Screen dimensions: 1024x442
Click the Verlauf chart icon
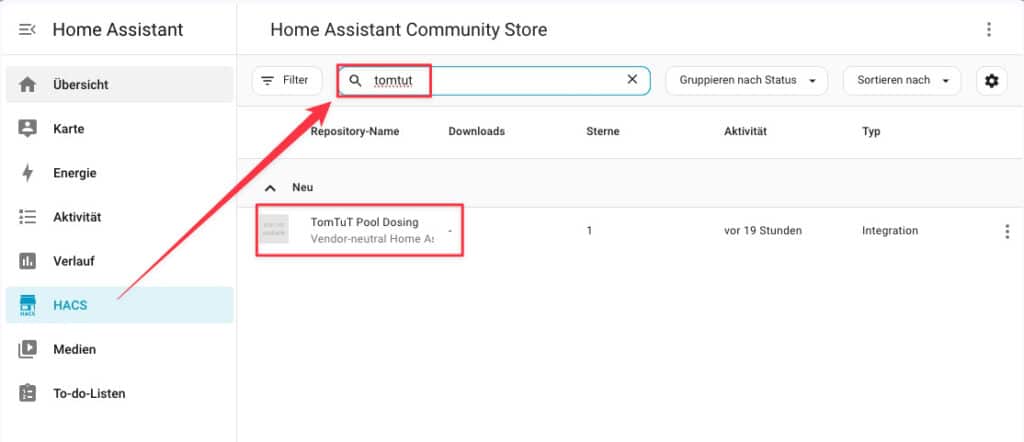tap(28, 261)
